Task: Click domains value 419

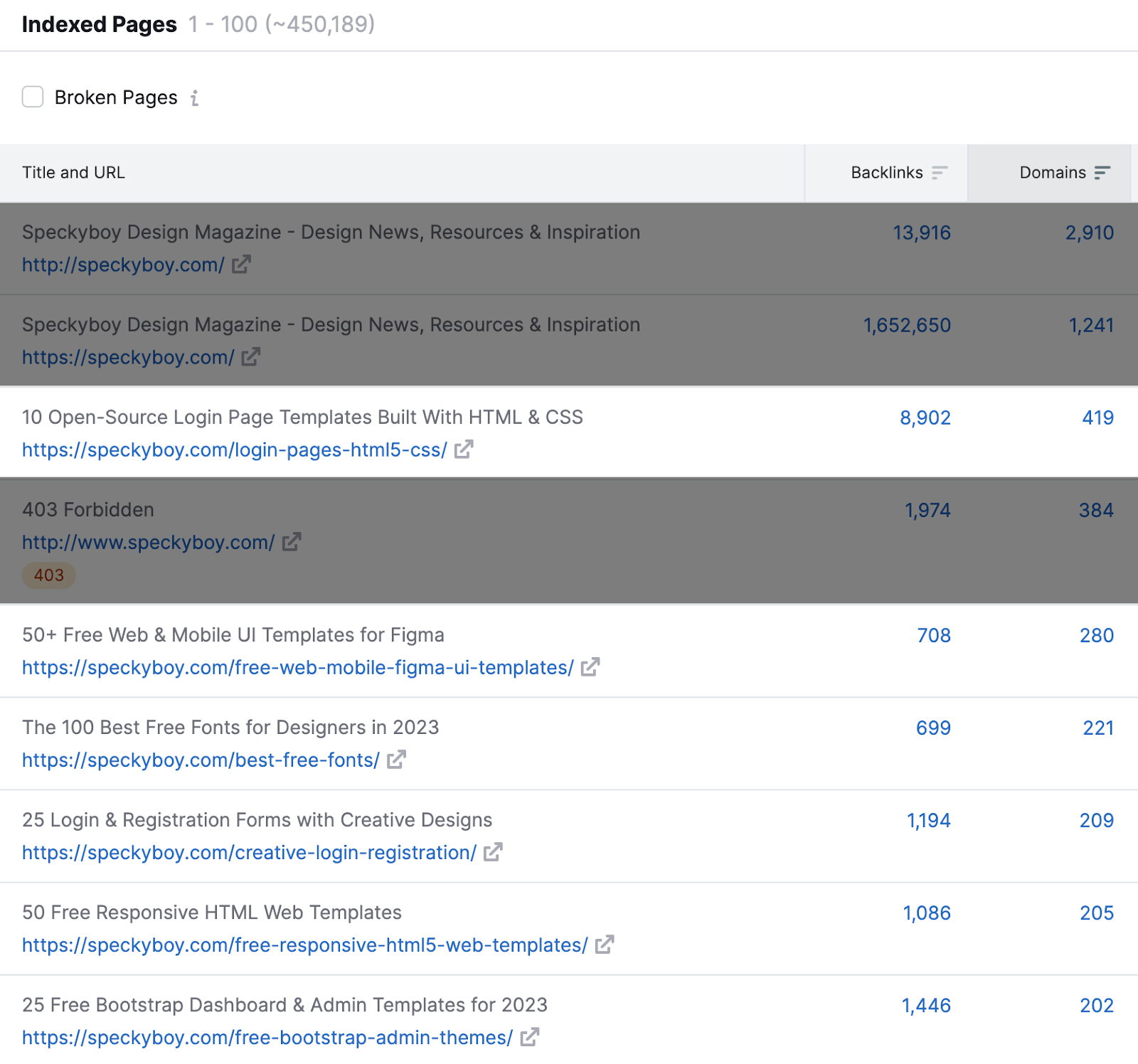Action: pyautogui.click(x=1098, y=417)
